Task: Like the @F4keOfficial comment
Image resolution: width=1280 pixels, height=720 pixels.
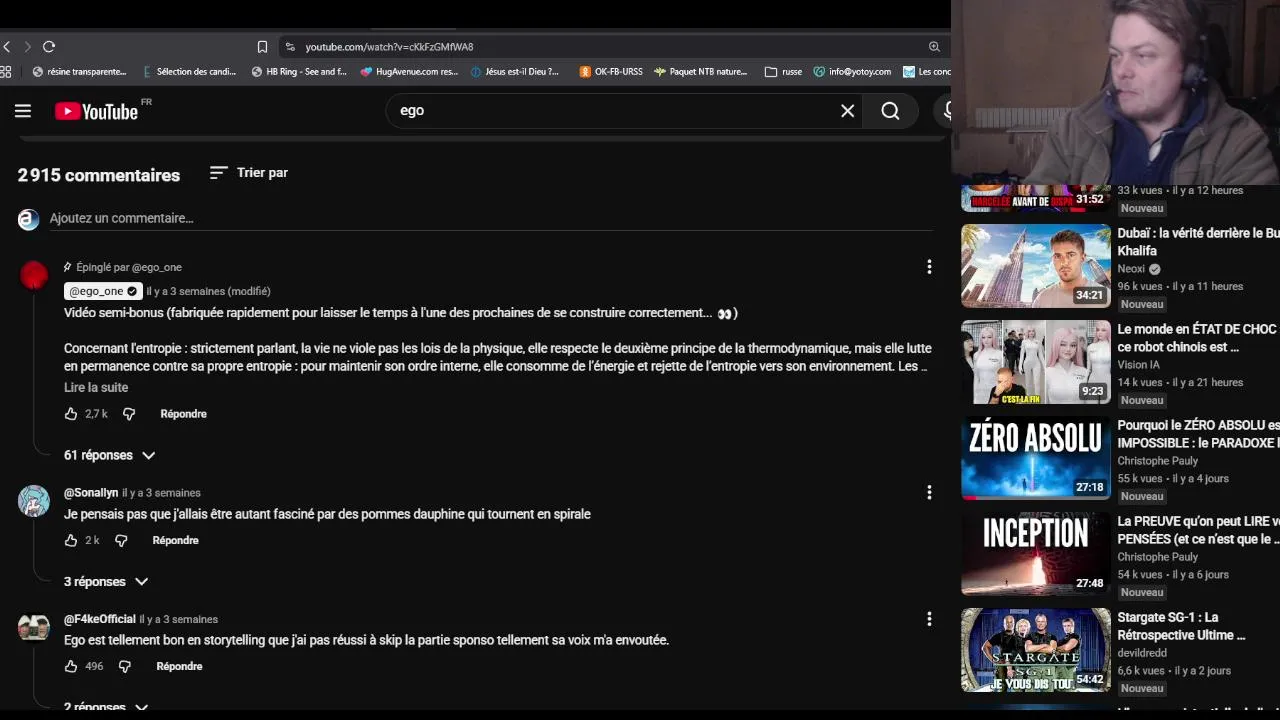Action: tap(71, 666)
